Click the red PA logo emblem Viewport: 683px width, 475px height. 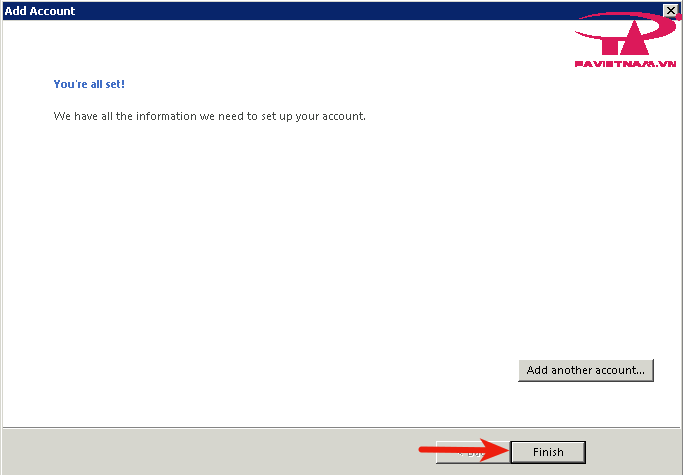coord(624,38)
